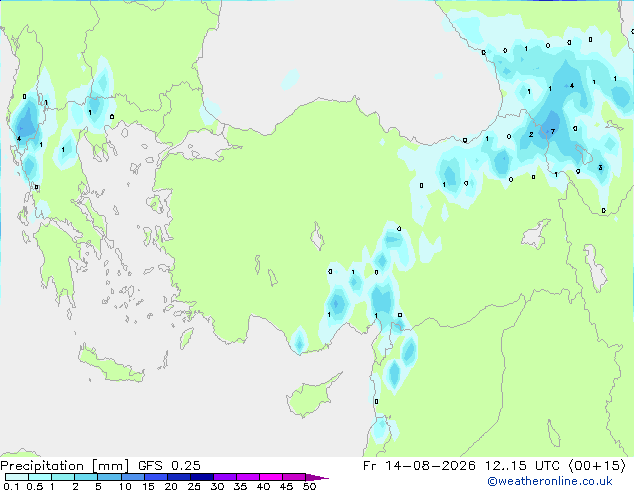Screen dimensions: 634x490
Task: Click the weatheronline.co.uk copyright link
Action: (x=549, y=481)
